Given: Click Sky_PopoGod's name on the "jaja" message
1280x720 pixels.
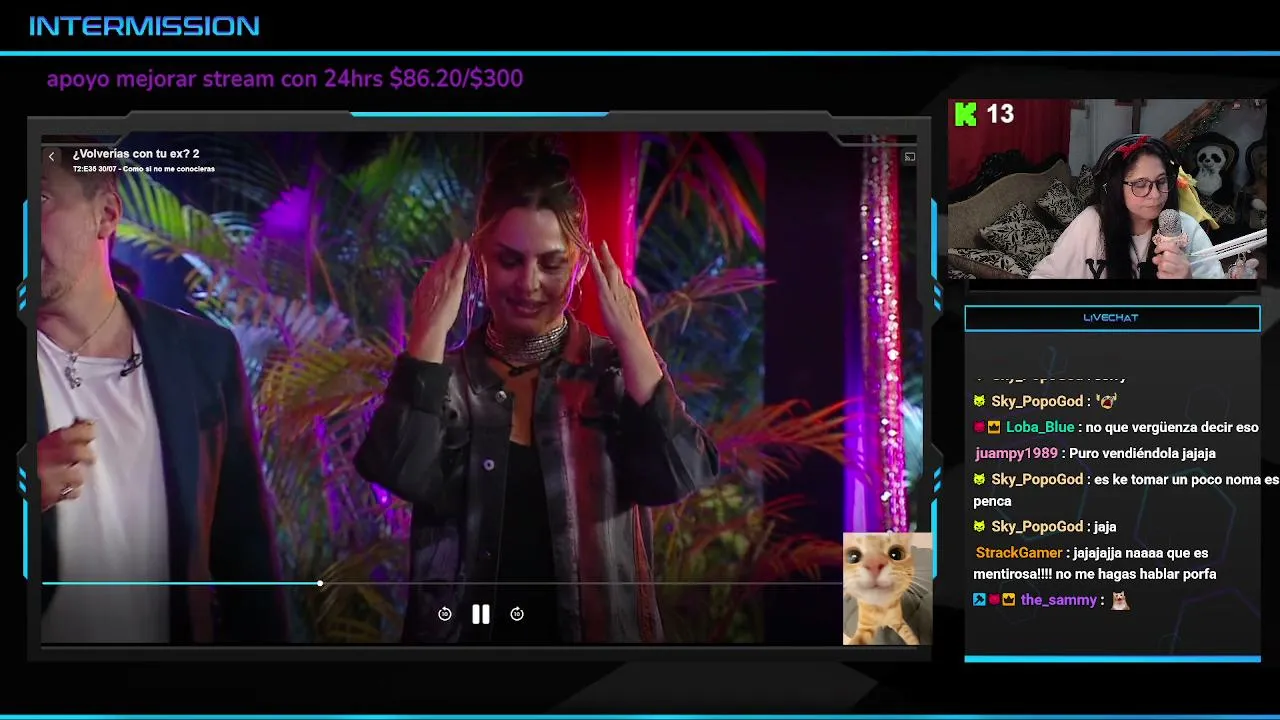Looking at the screenshot, I should [1037, 527].
